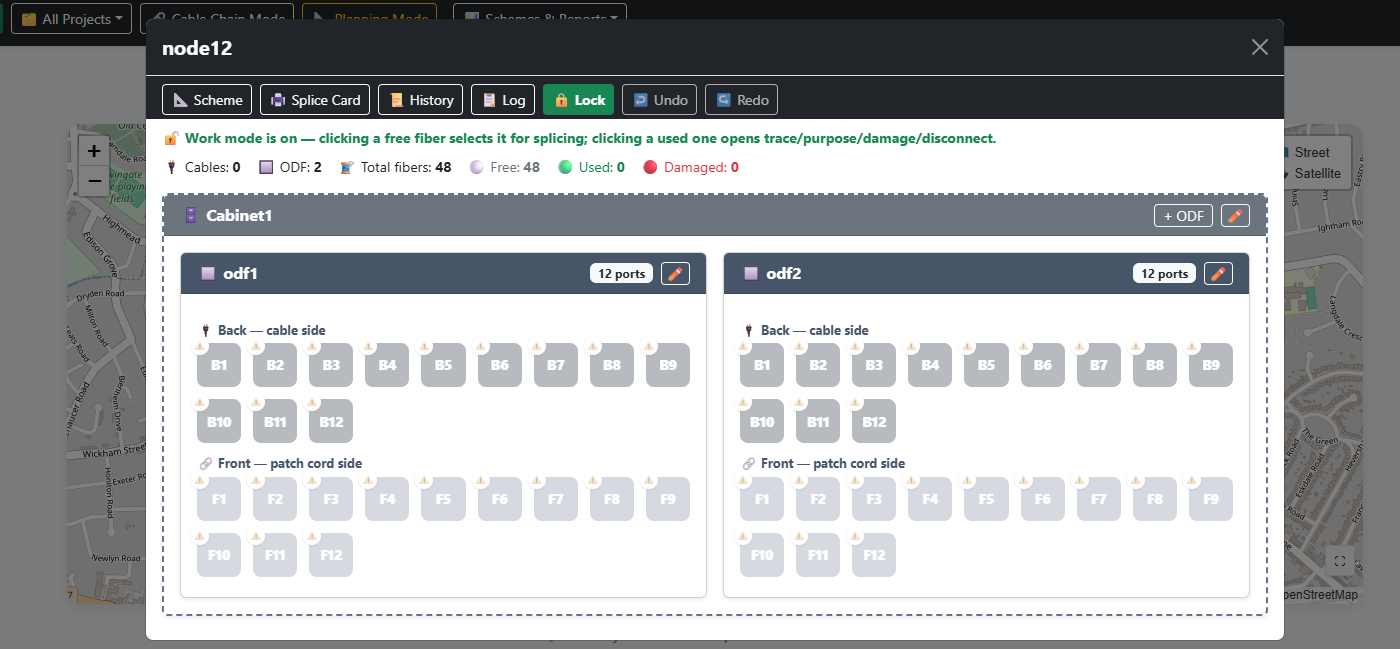Select odf2 back port B1
The image size is (1400, 649).
click(x=762, y=365)
